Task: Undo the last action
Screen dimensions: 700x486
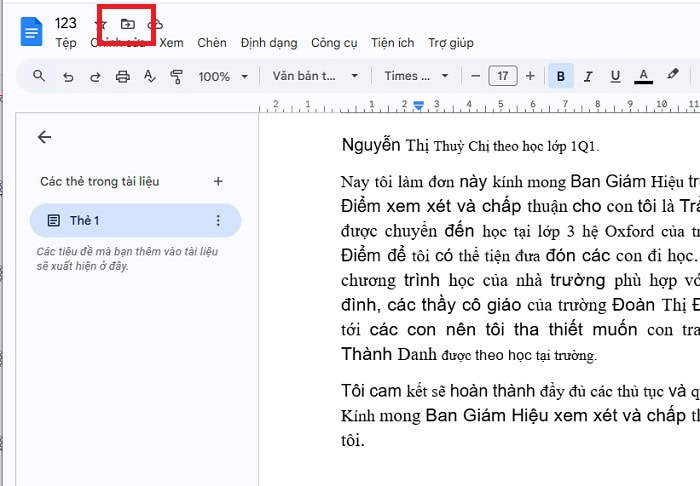Action: click(x=67, y=76)
